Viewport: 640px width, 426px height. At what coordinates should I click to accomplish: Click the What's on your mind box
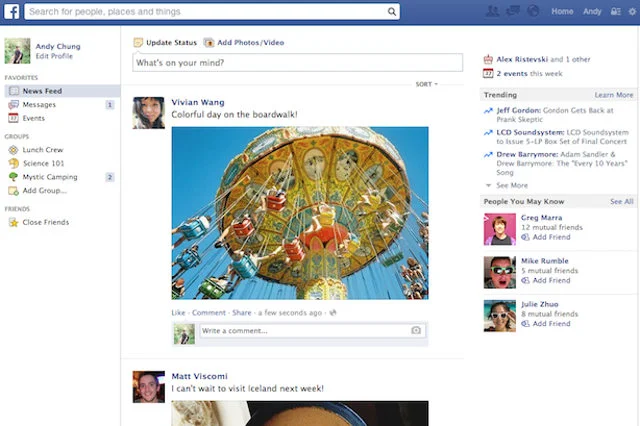click(x=298, y=62)
